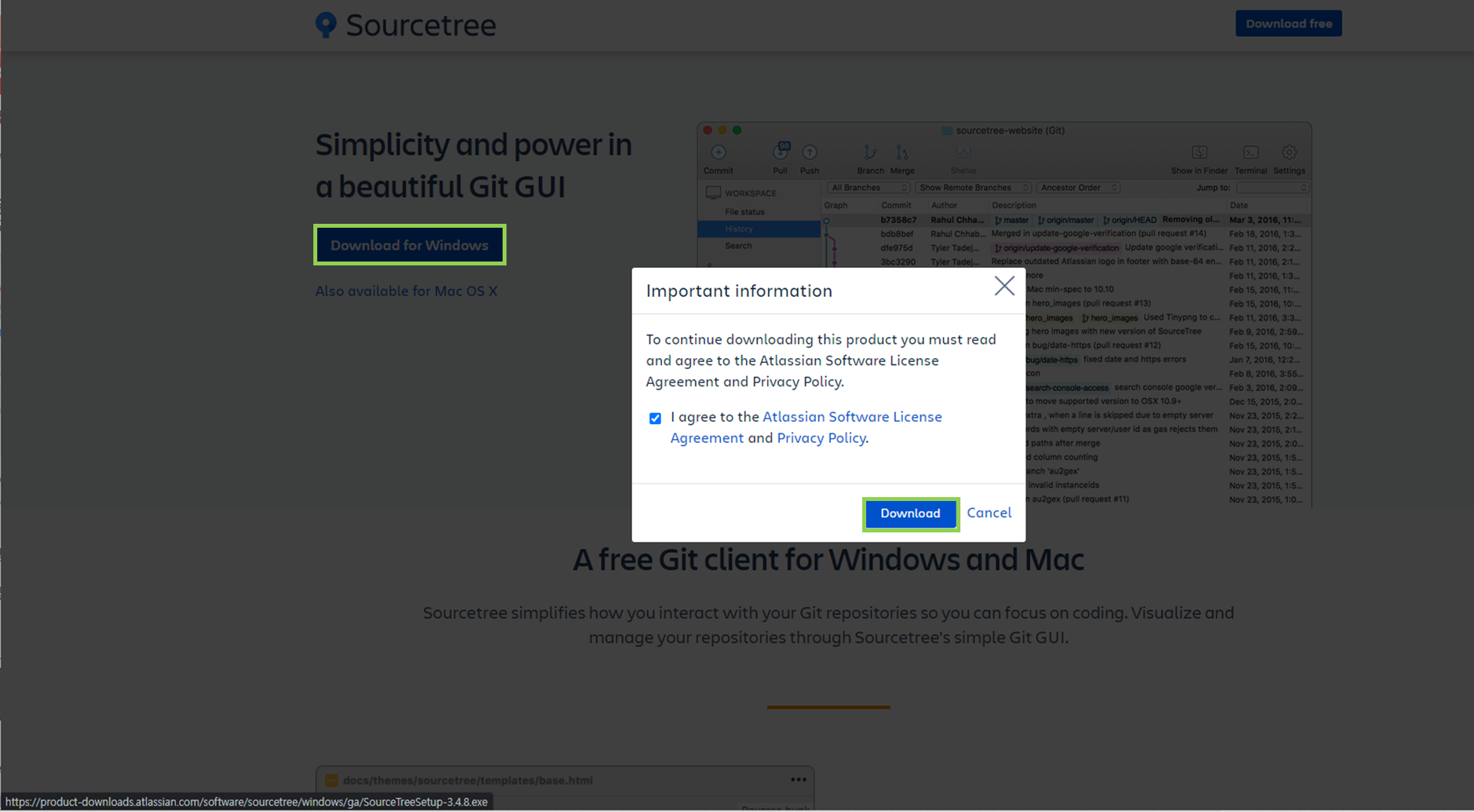Click the blue Download button in dialog
Screen dimensions: 1474x812
pyautogui.click(x=910, y=514)
